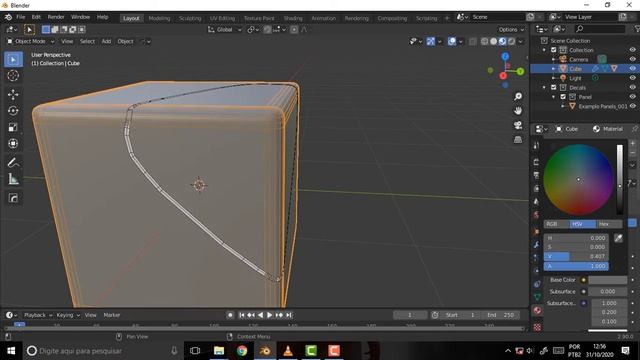This screenshot has width=640, height=360.
Task: Open the File menu
Action: coord(20,17)
